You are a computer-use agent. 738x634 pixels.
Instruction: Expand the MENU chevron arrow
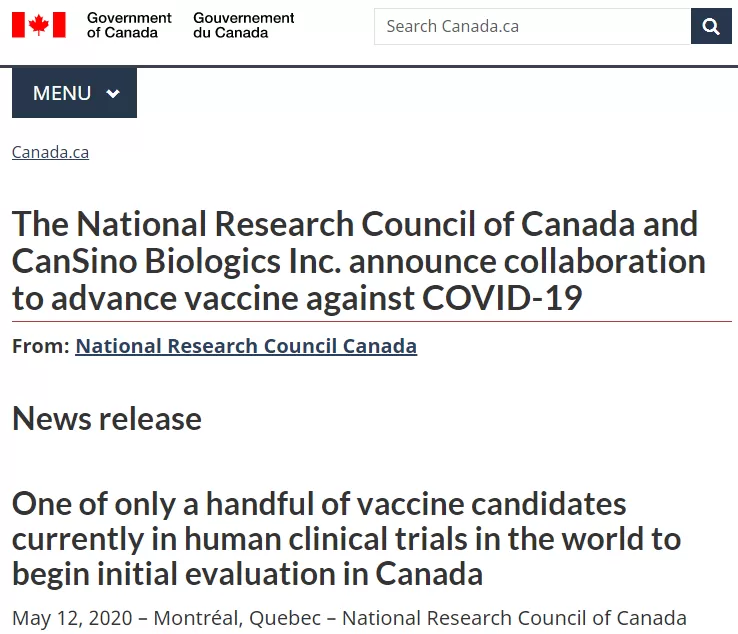point(113,93)
